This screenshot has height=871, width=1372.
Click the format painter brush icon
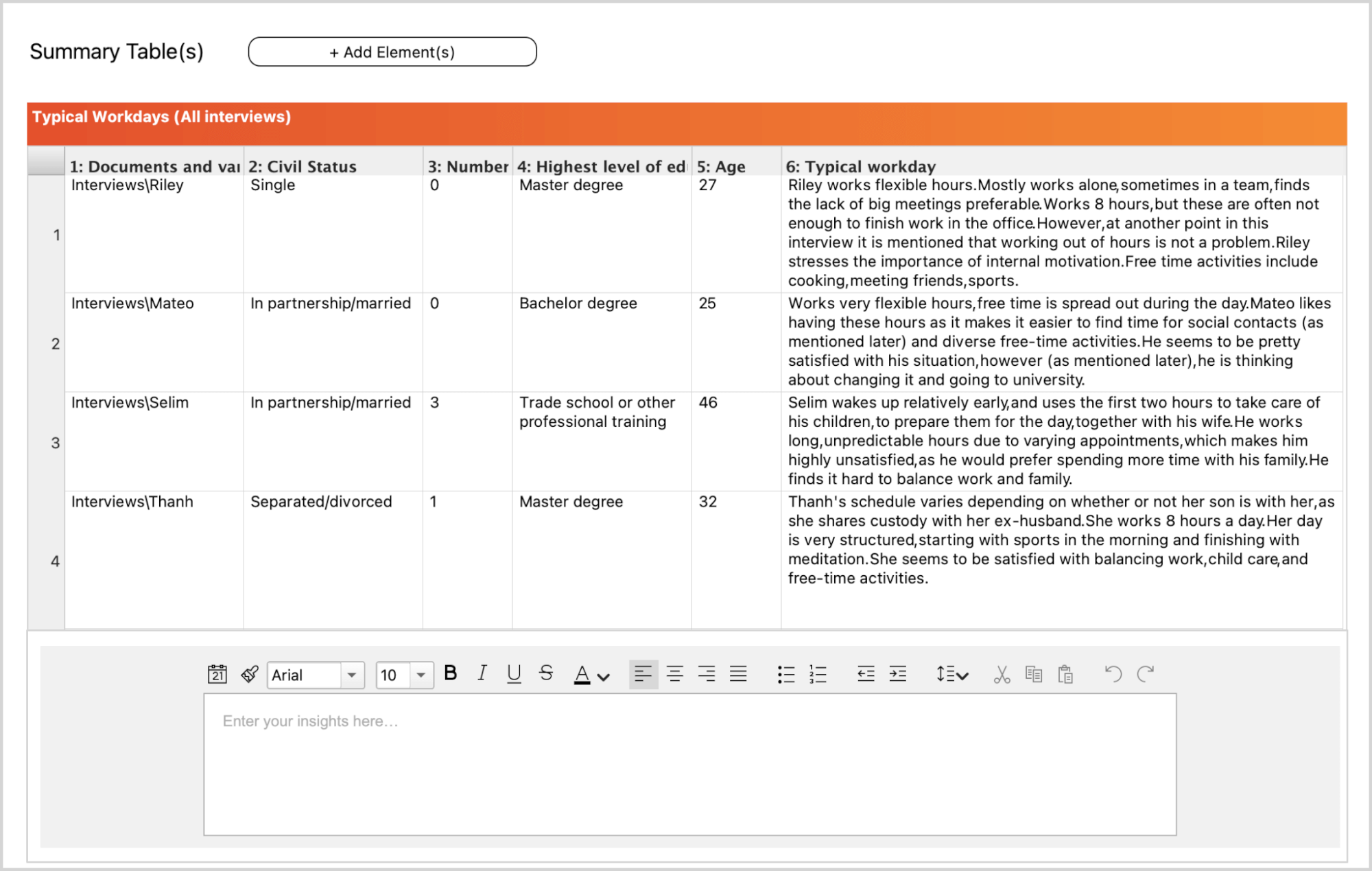pos(250,674)
